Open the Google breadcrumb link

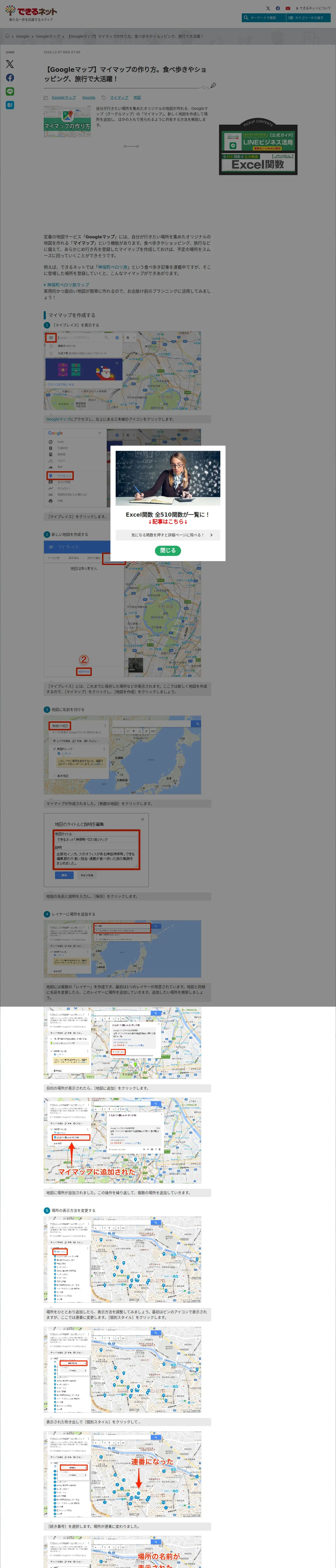23,37
